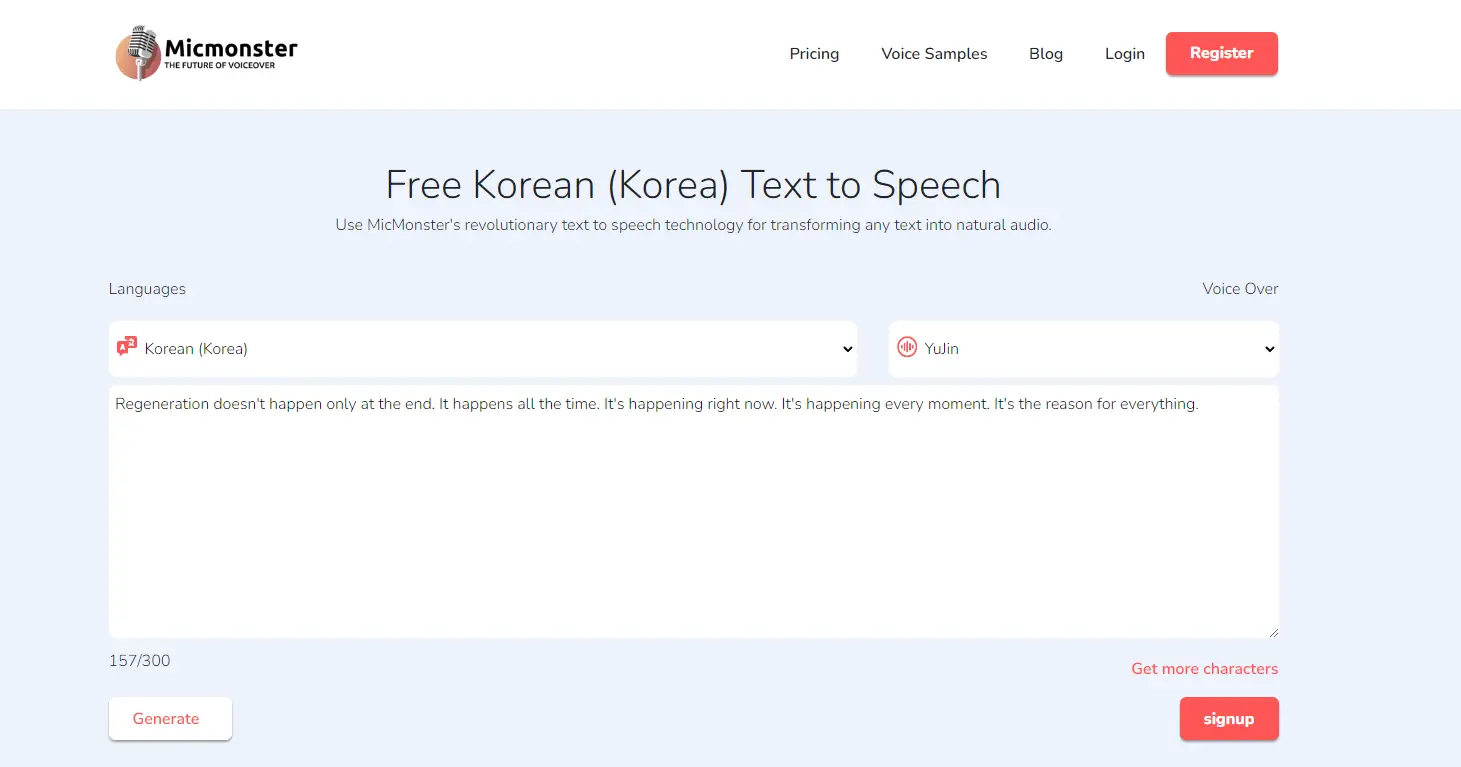This screenshot has width=1461, height=767.
Task: Go to the Blog page
Action: tap(1046, 54)
